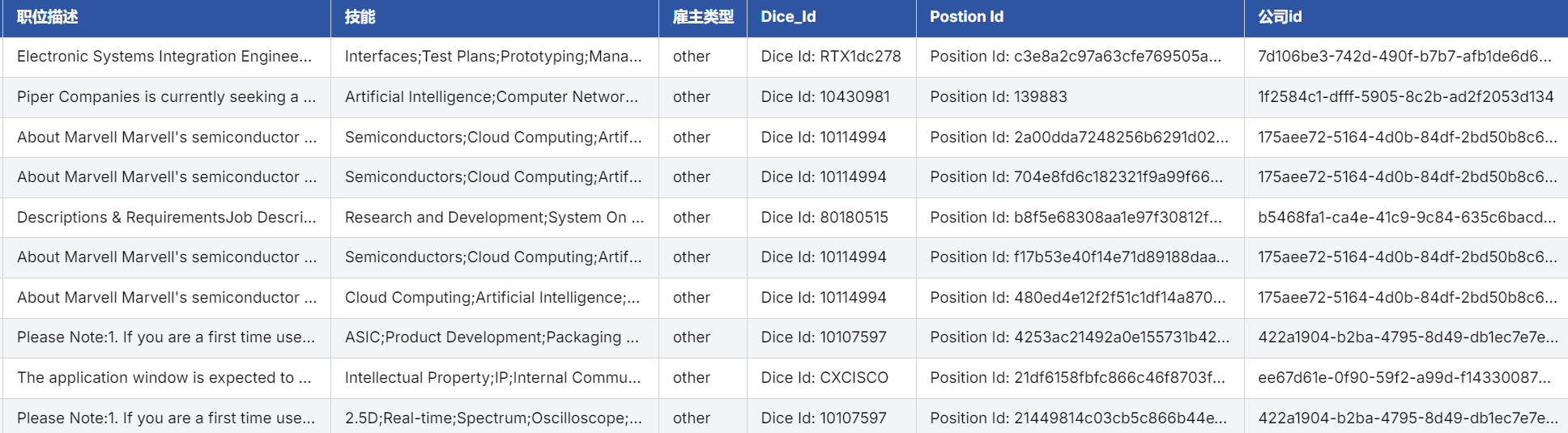
Task: Click the company id starting with 1f2584c1
Action: point(1405,97)
